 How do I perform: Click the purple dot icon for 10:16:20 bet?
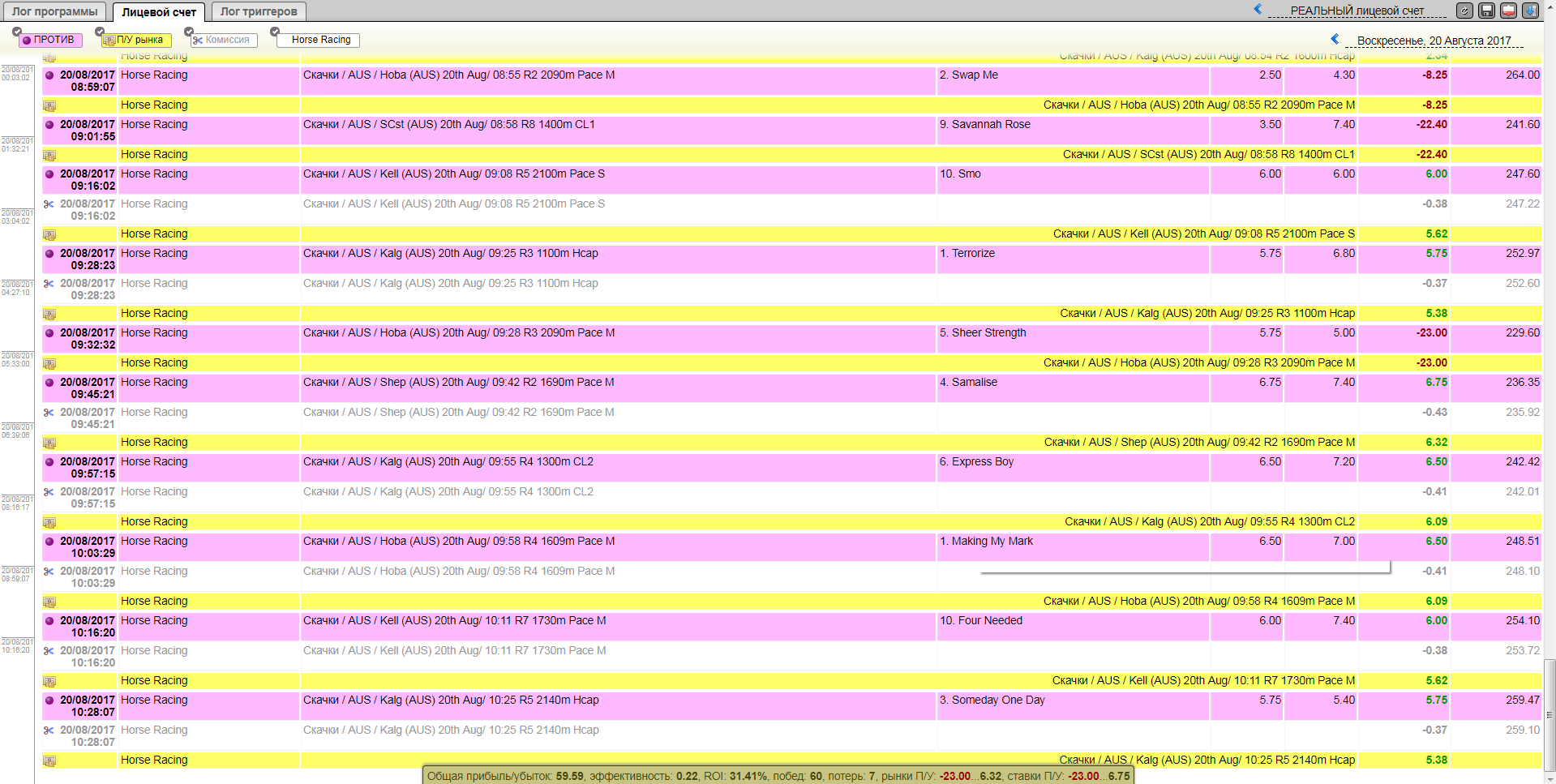[49, 621]
